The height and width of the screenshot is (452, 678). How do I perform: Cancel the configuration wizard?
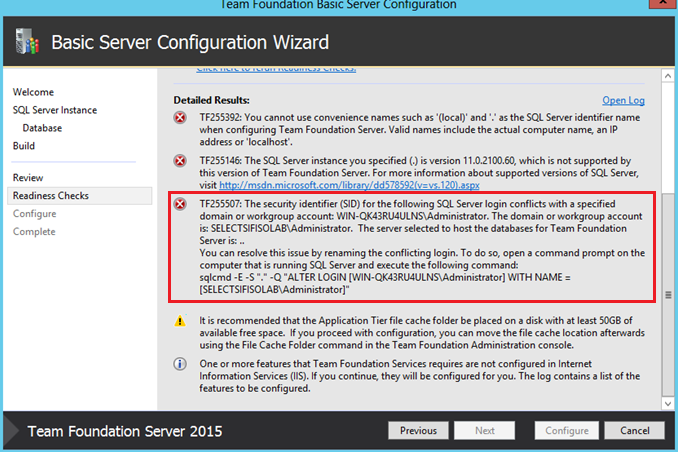pyautogui.click(x=634, y=430)
